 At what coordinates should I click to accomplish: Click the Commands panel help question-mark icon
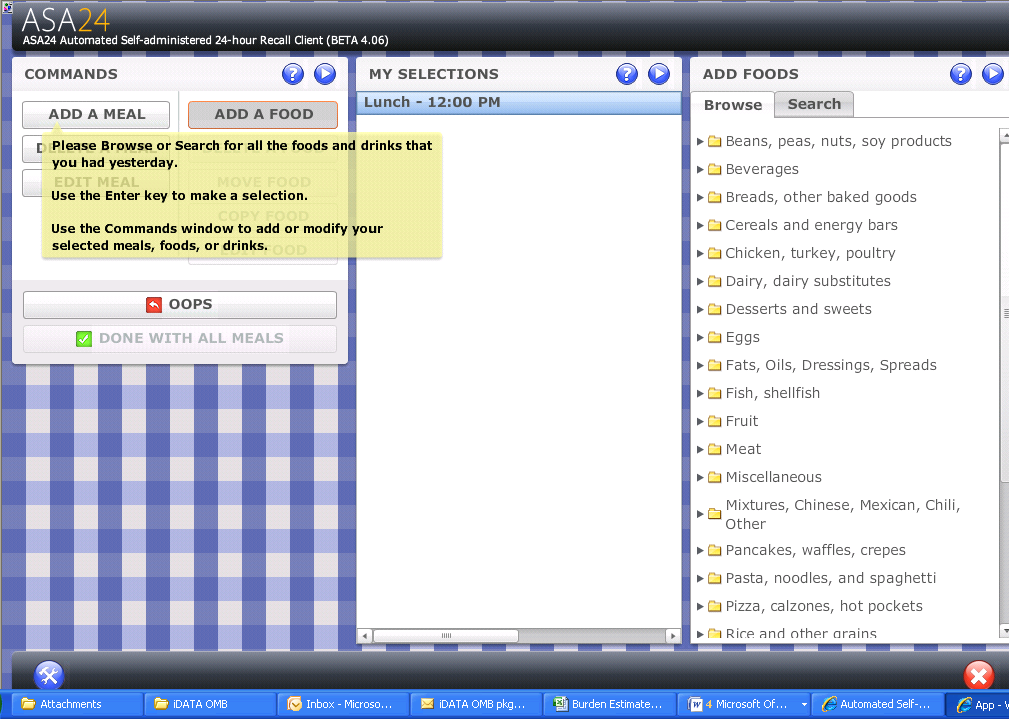tap(292, 74)
